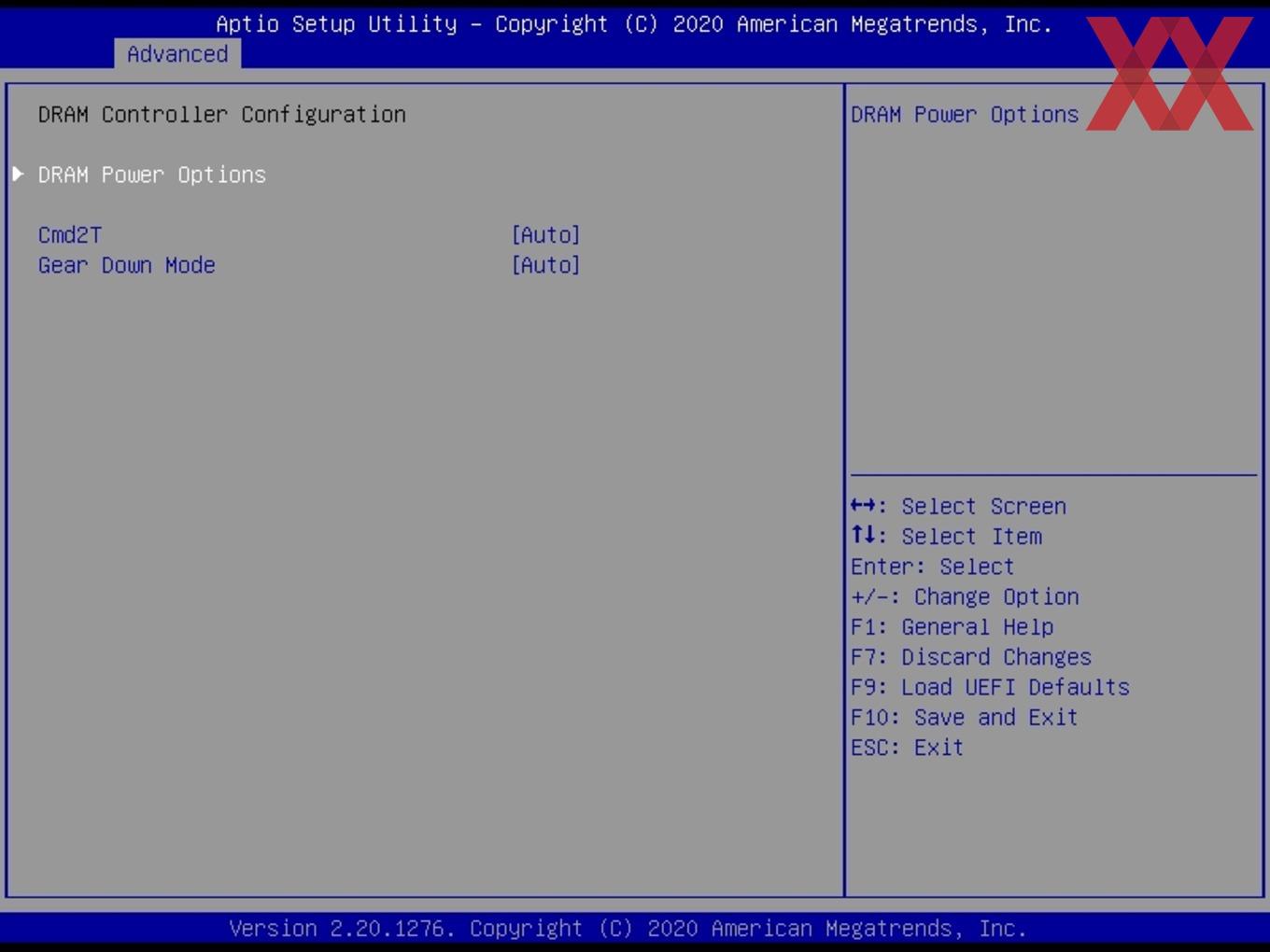The width and height of the screenshot is (1270, 952).
Task: Select the Gear Down Mode label
Action: click(127, 265)
